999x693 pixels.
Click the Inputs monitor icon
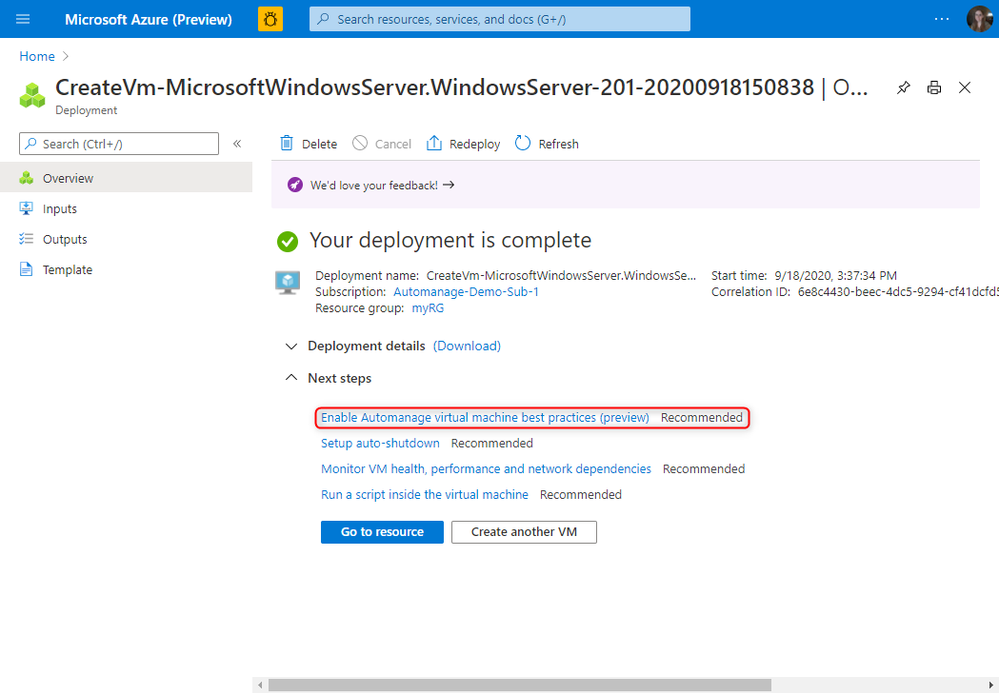click(26, 208)
